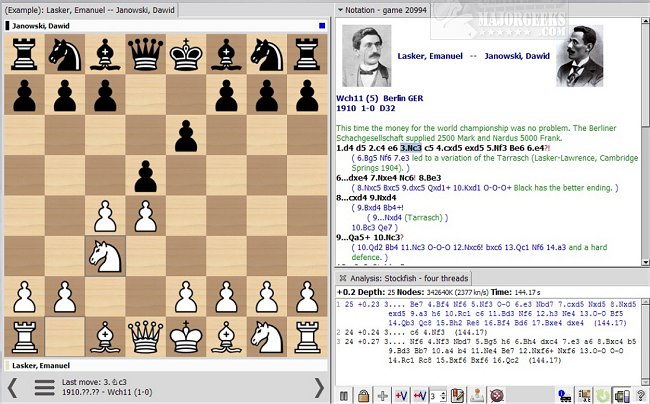Select the white pawn on c4
The height and width of the screenshot is (404, 650).
point(105,216)
